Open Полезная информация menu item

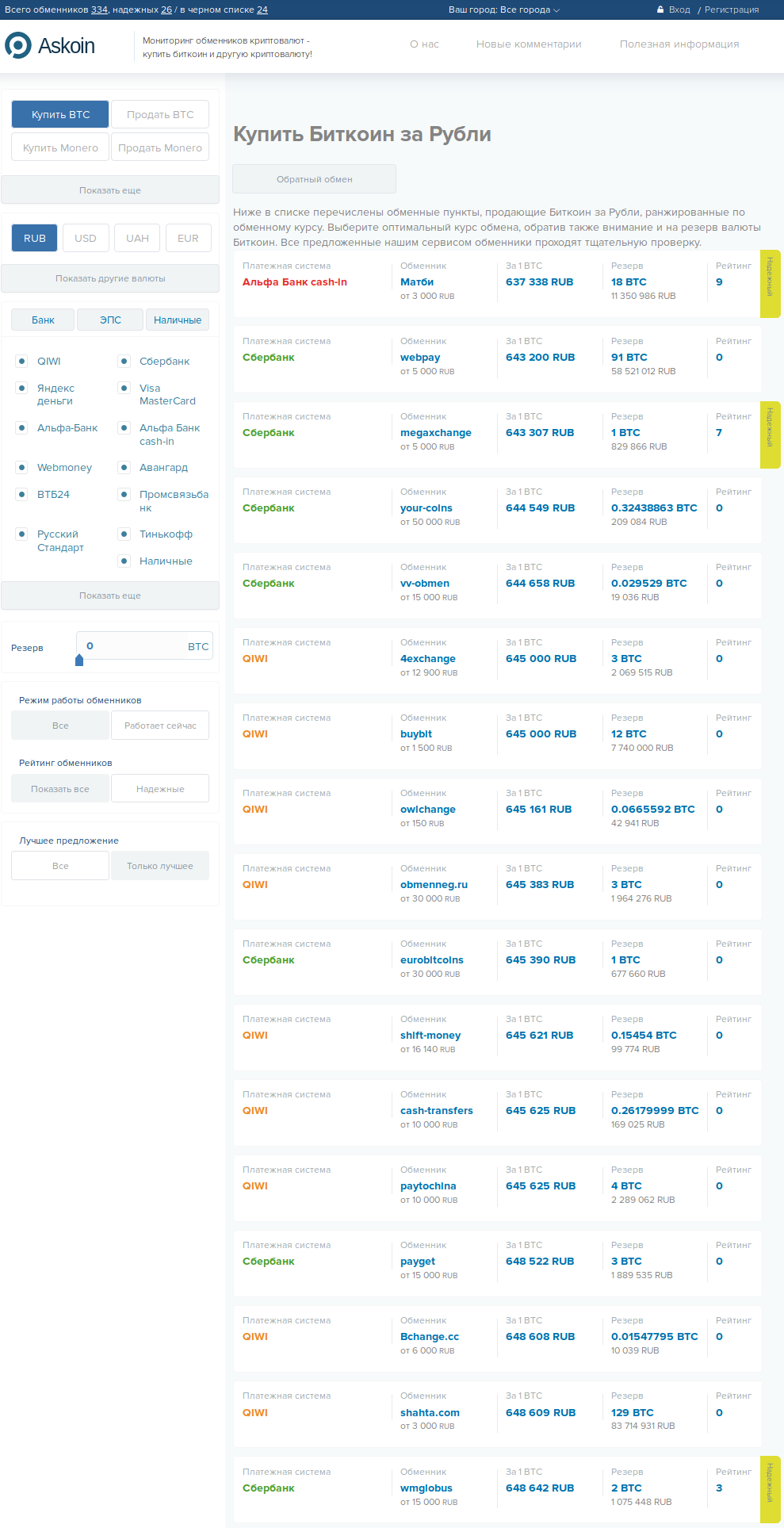click(679, 44)
